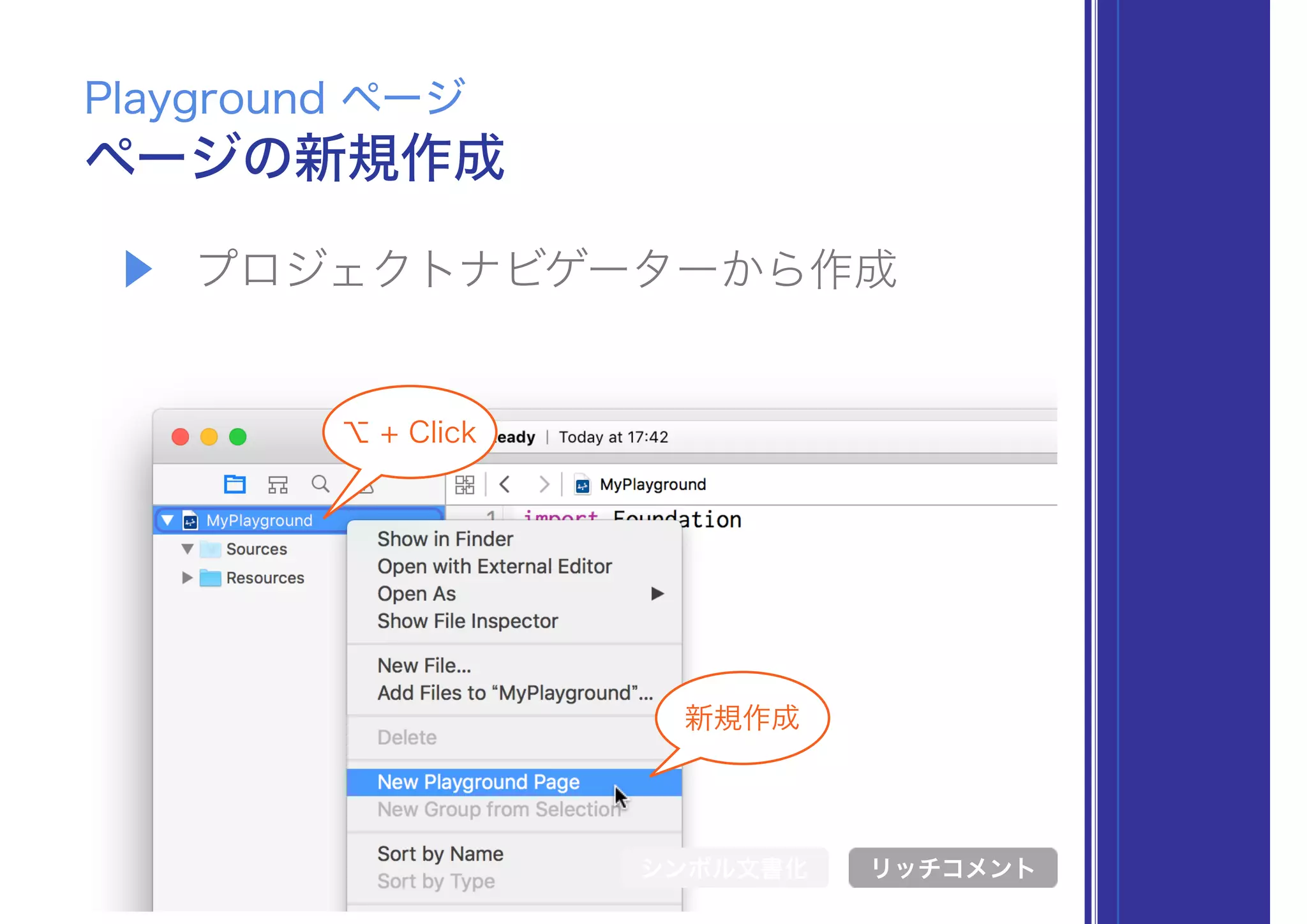Image resolution: width=1307 pixels, height=924 pixels.
Task: Click the Sources folder icon
Action: point(210,549)
